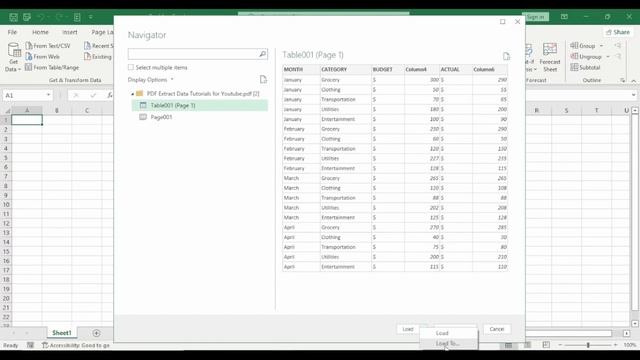Click the vertical scrollbar down arrow
The image size is (640, 360).
click(x=635, y=323)
